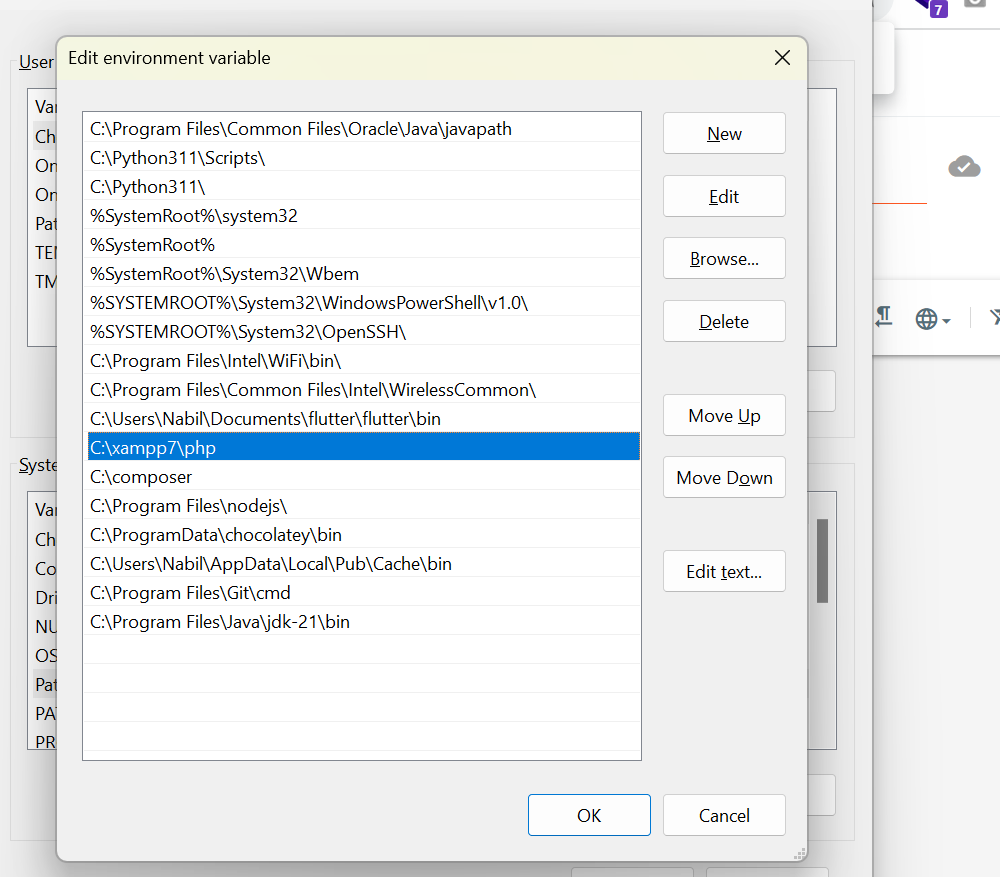Open the Browse... dialog button
The image size is (1000, 877).
724,258
